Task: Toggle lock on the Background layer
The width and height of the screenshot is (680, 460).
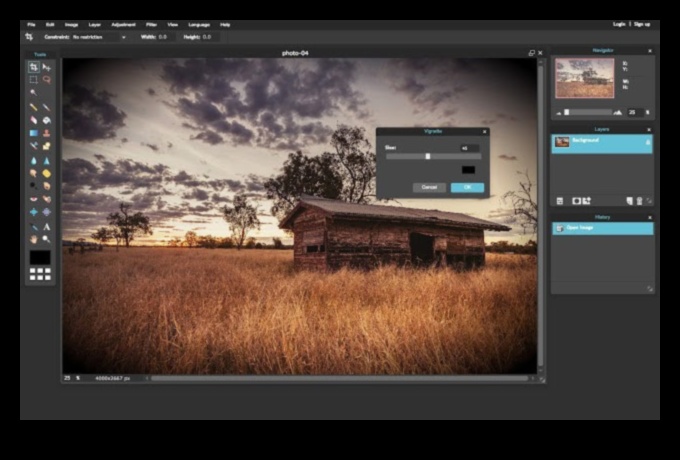Action: (646, 143)
